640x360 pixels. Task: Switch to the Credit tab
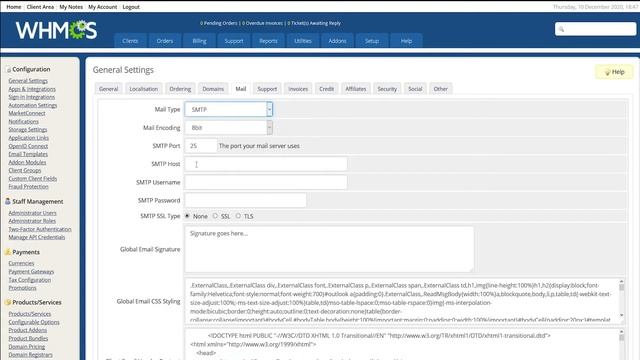[327, 89]
